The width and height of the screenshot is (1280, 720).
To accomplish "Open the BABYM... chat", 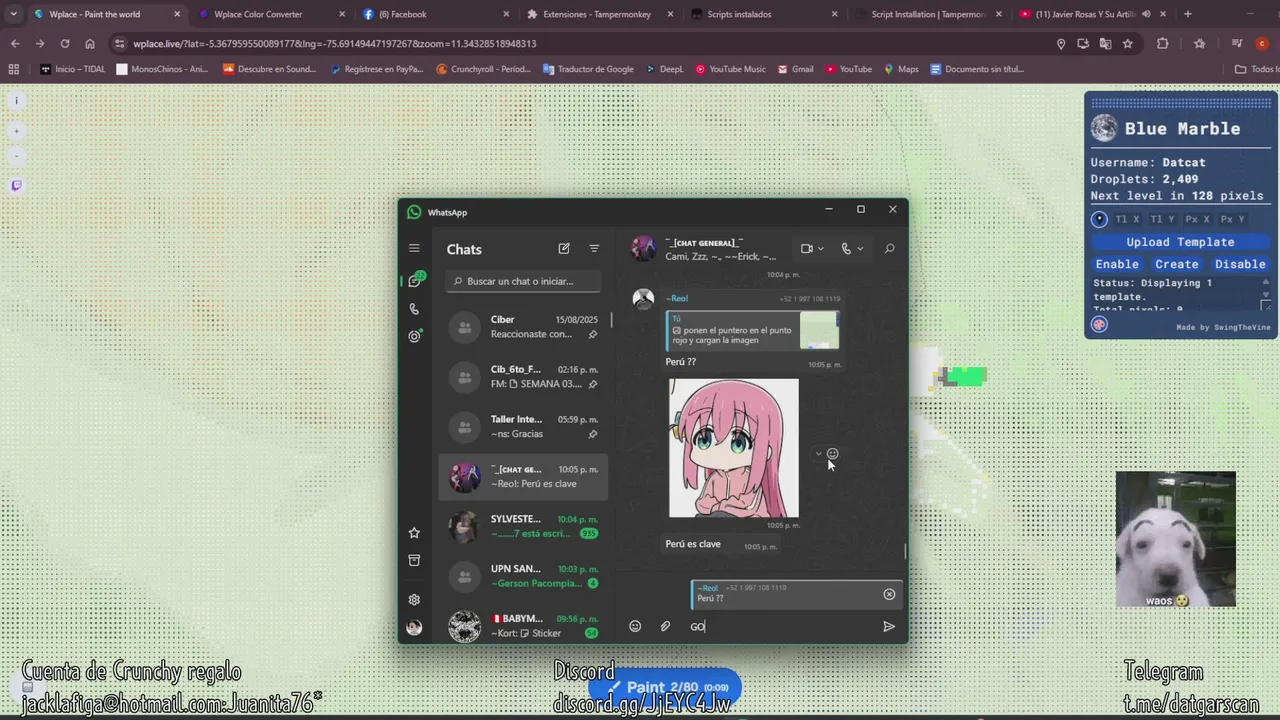I will pyautogui.click(x=523, y=625).
